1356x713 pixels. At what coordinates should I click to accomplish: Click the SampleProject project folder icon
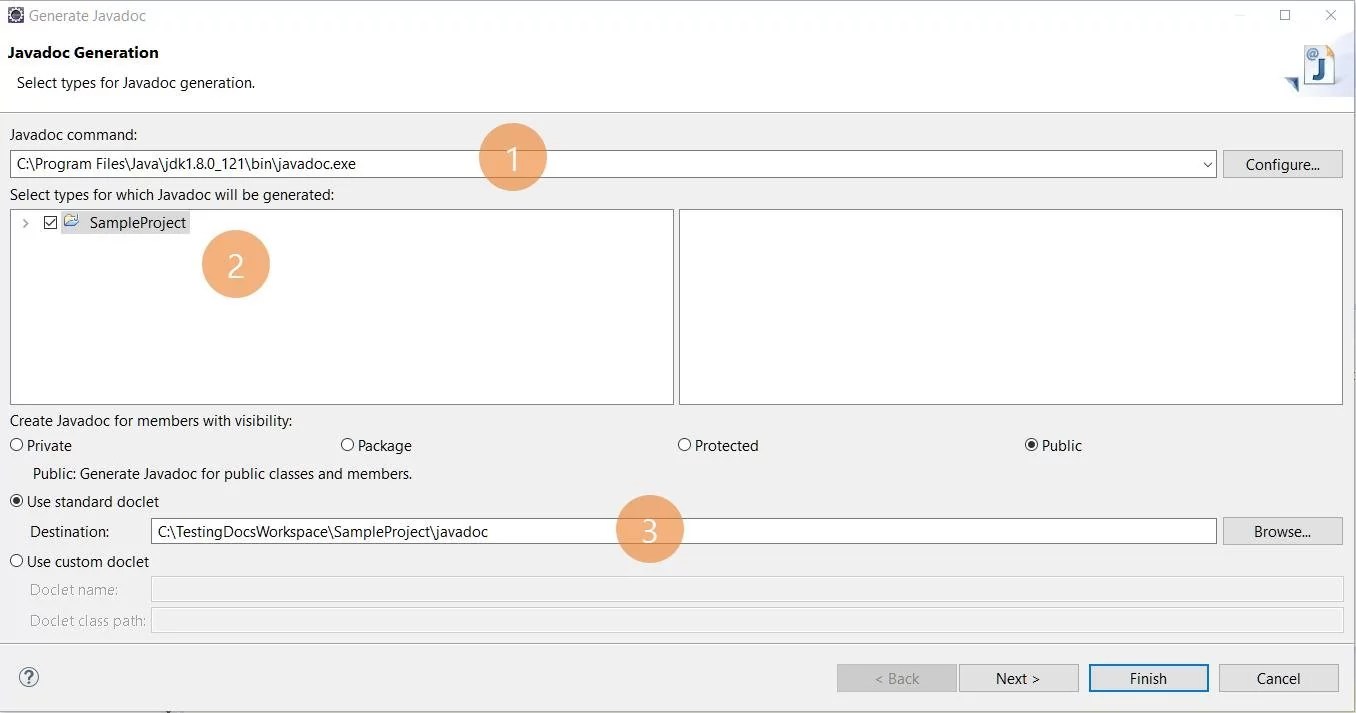point(71,222)
